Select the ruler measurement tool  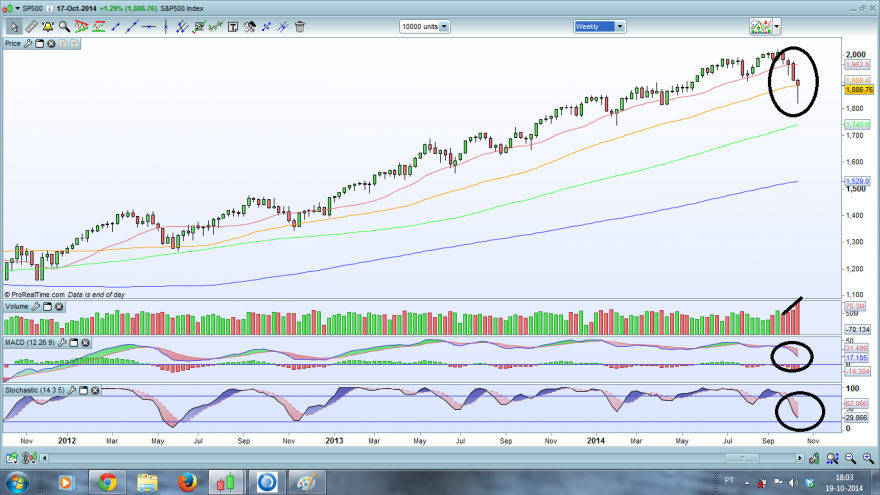31,26
